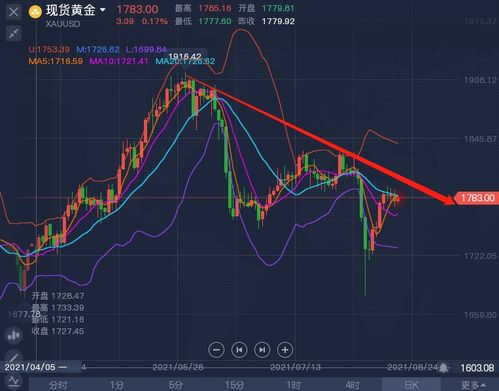Click the 0.17% change percentage
499x391 pixels.
[x=154, y=21]
